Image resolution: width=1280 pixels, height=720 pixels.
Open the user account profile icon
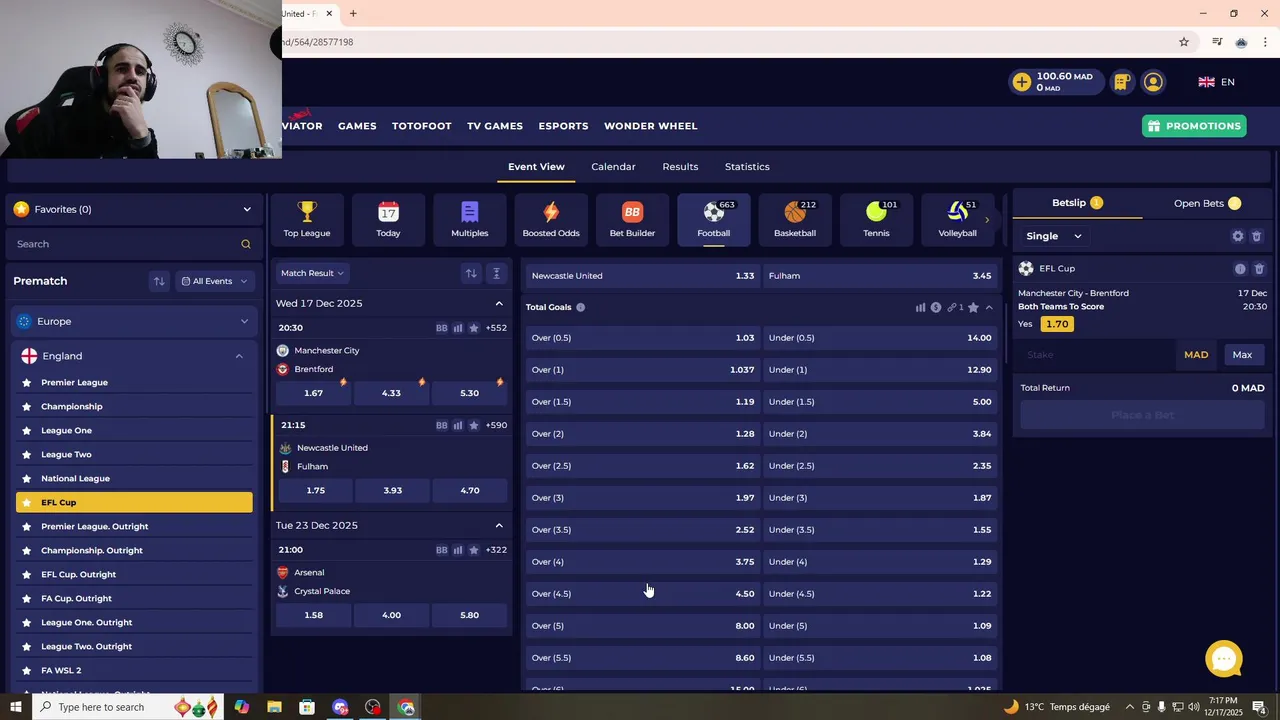1153,82
